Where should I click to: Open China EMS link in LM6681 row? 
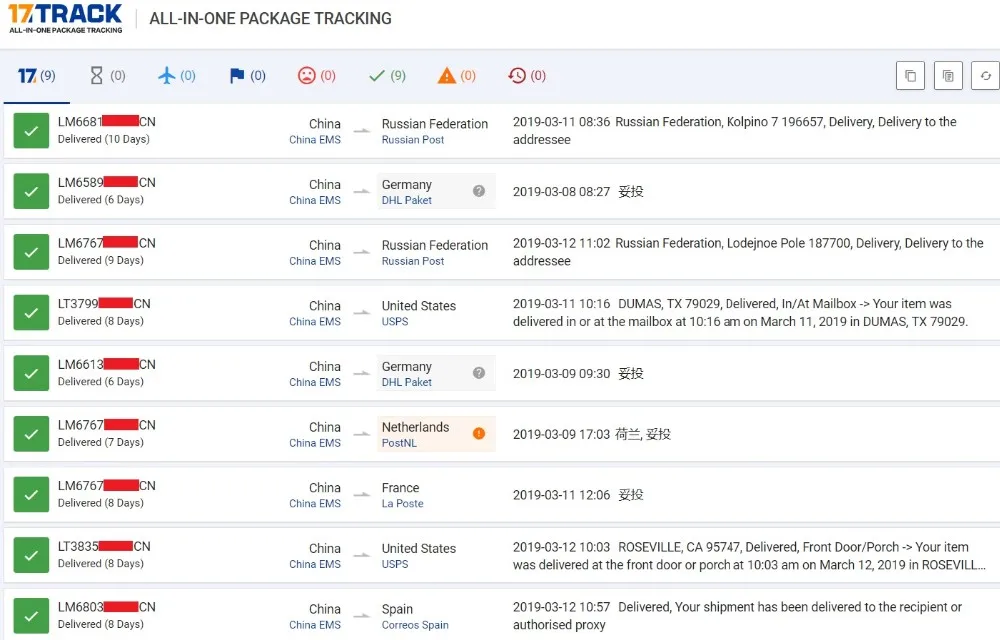[x=315, y=140]
